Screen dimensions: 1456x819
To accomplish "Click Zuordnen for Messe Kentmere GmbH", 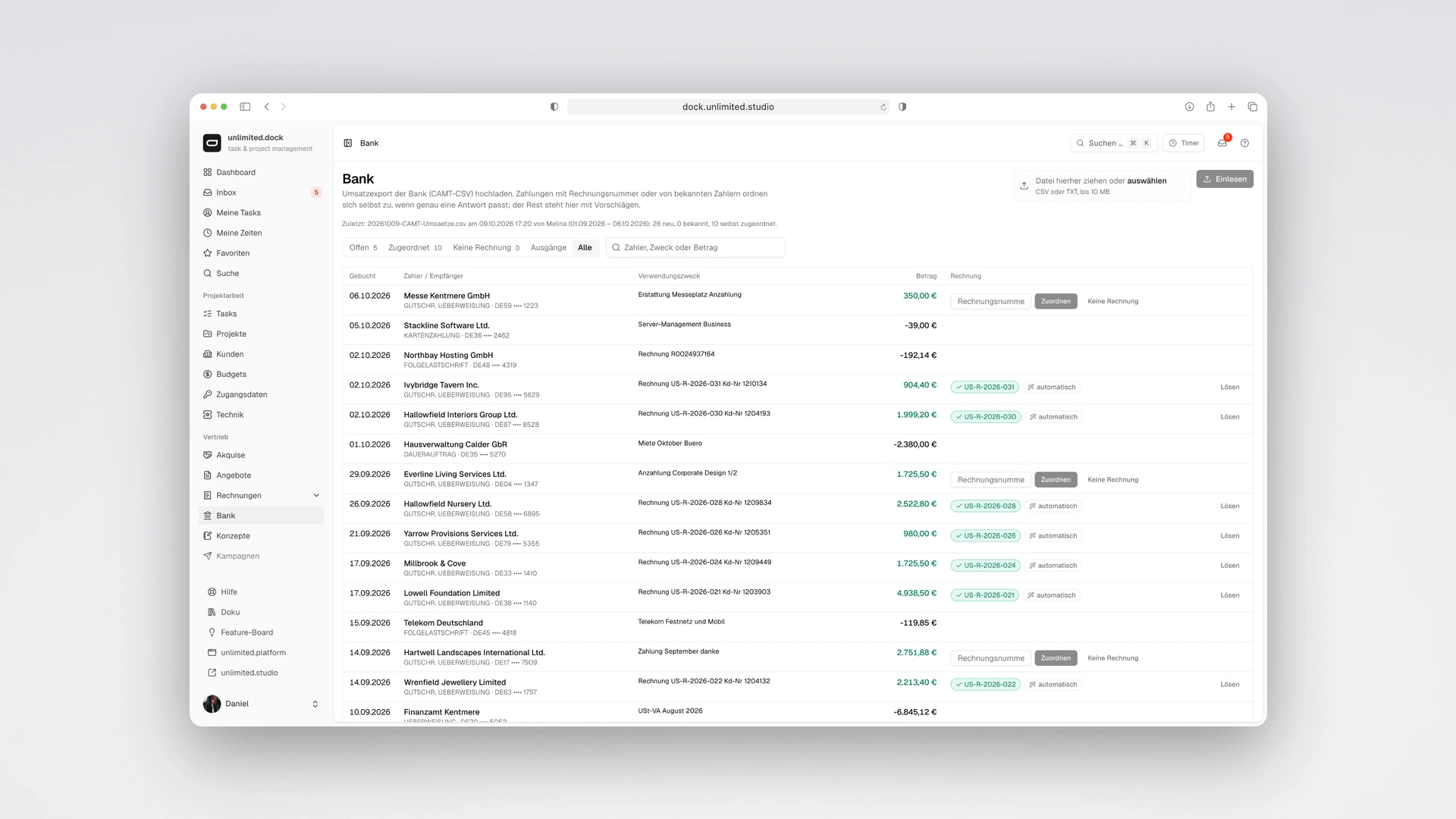I will point(1056,301).
